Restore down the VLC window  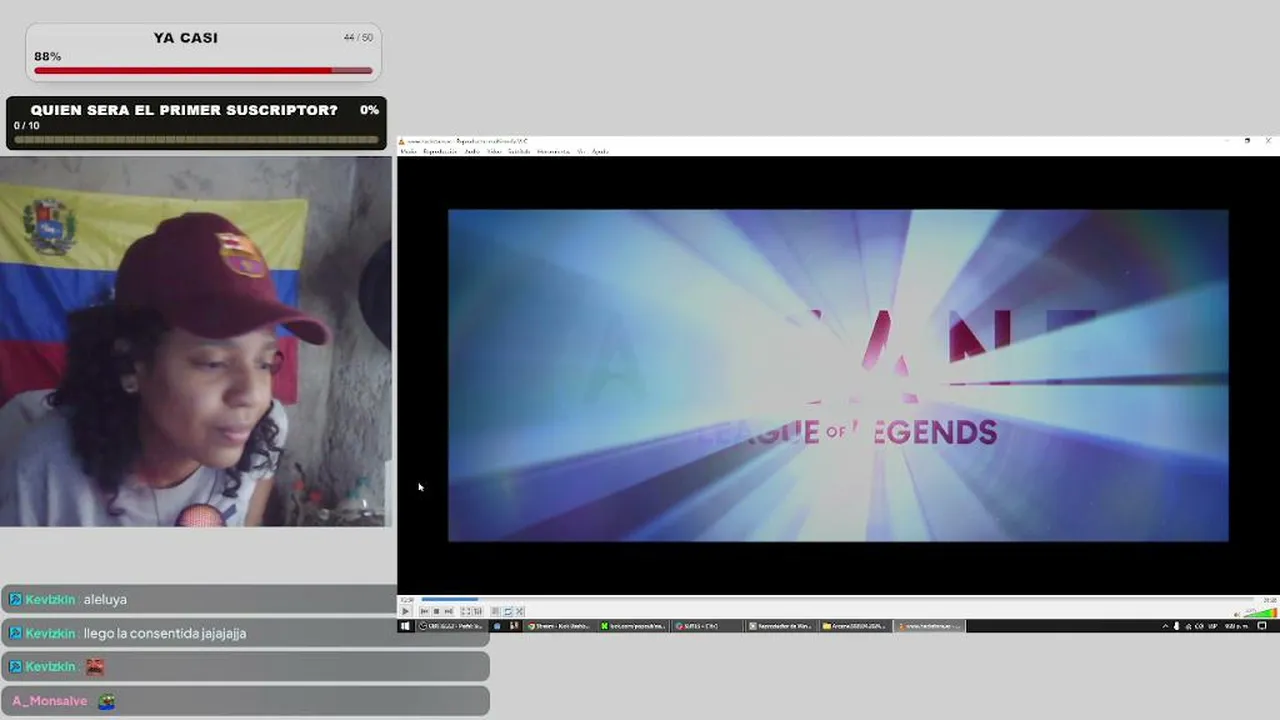point(1247,141)
